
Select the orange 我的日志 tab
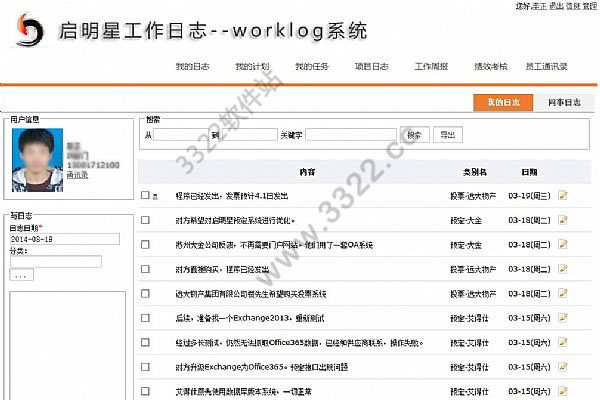[x=503, y=102]
